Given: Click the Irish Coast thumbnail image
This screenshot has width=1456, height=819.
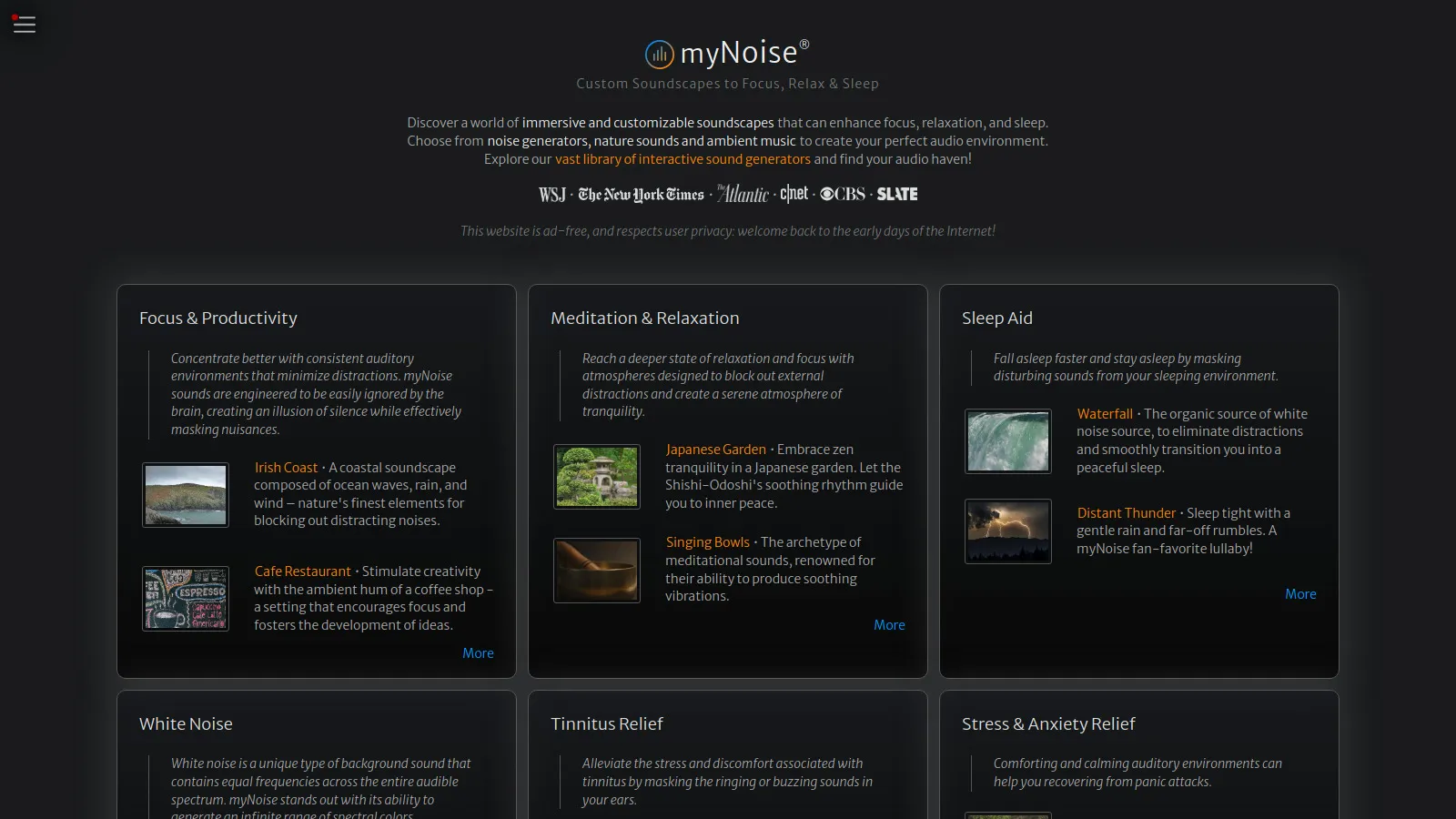Looking at the screenshot, I should 186,494.
